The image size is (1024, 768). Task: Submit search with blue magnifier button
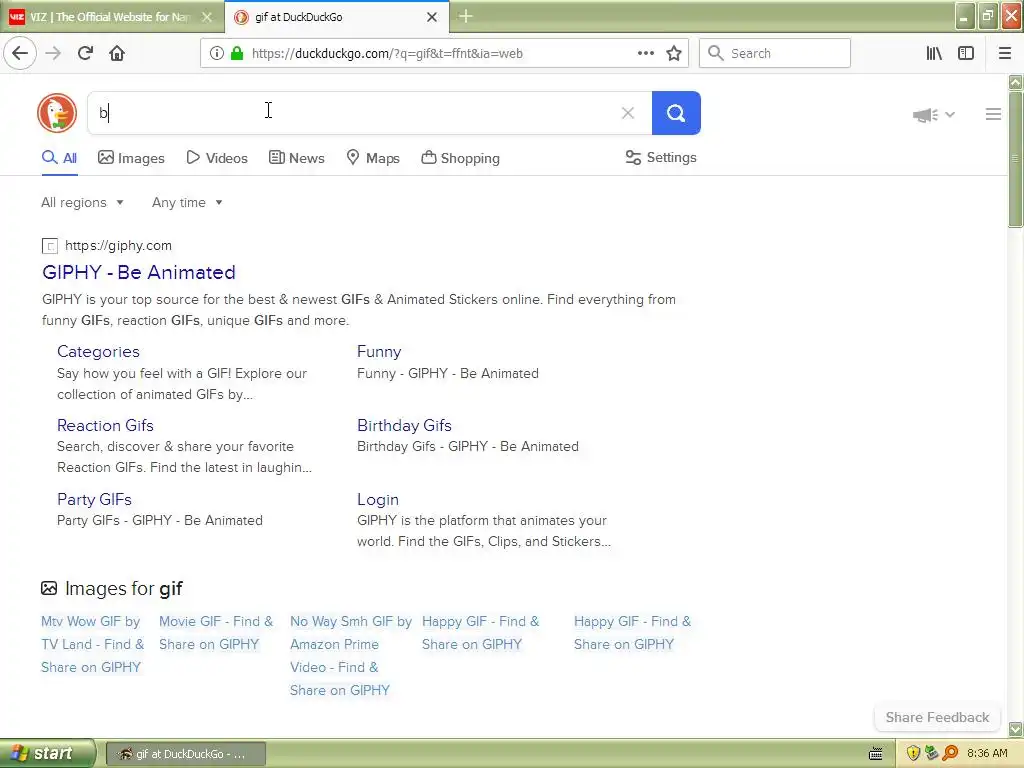click(676, 113)
